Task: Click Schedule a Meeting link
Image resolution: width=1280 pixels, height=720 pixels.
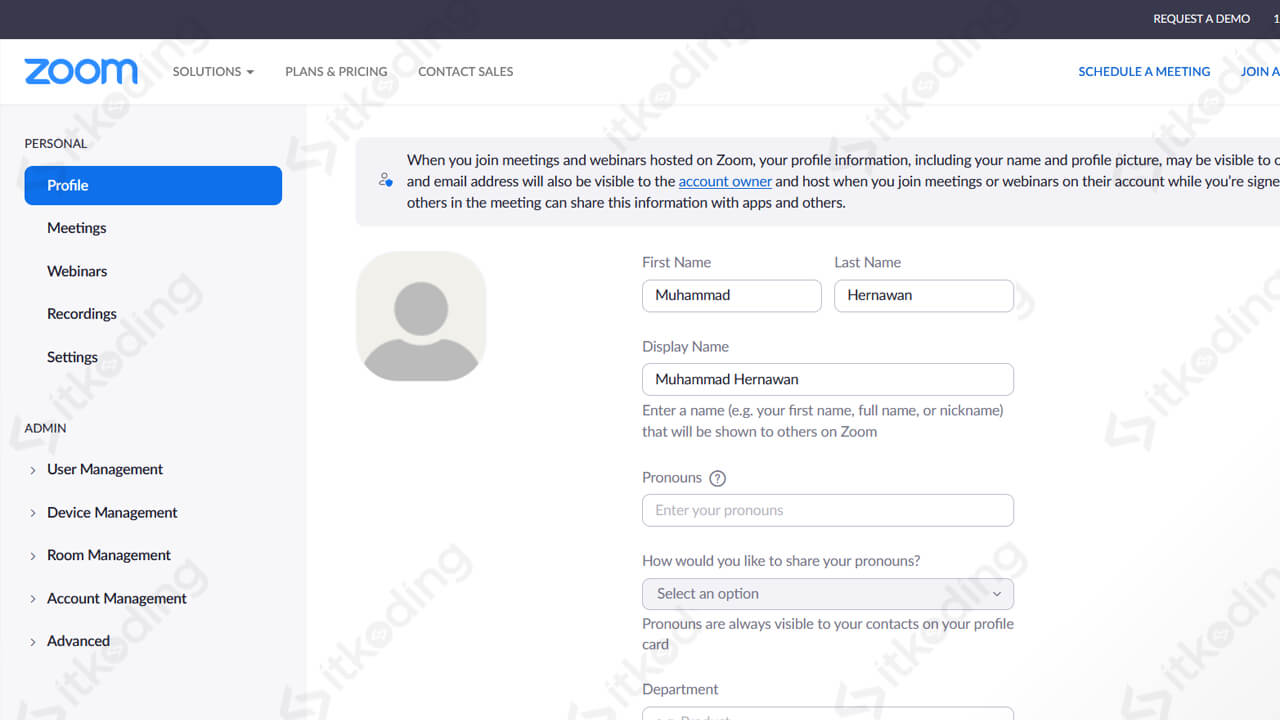Action: point(1144,71)
